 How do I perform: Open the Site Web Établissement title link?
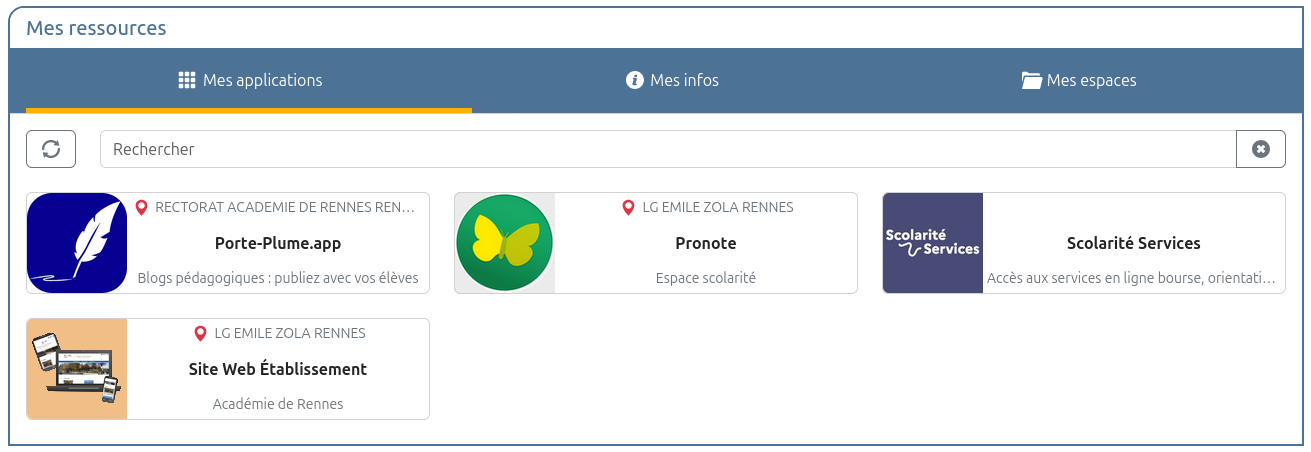tap(278, 369)
